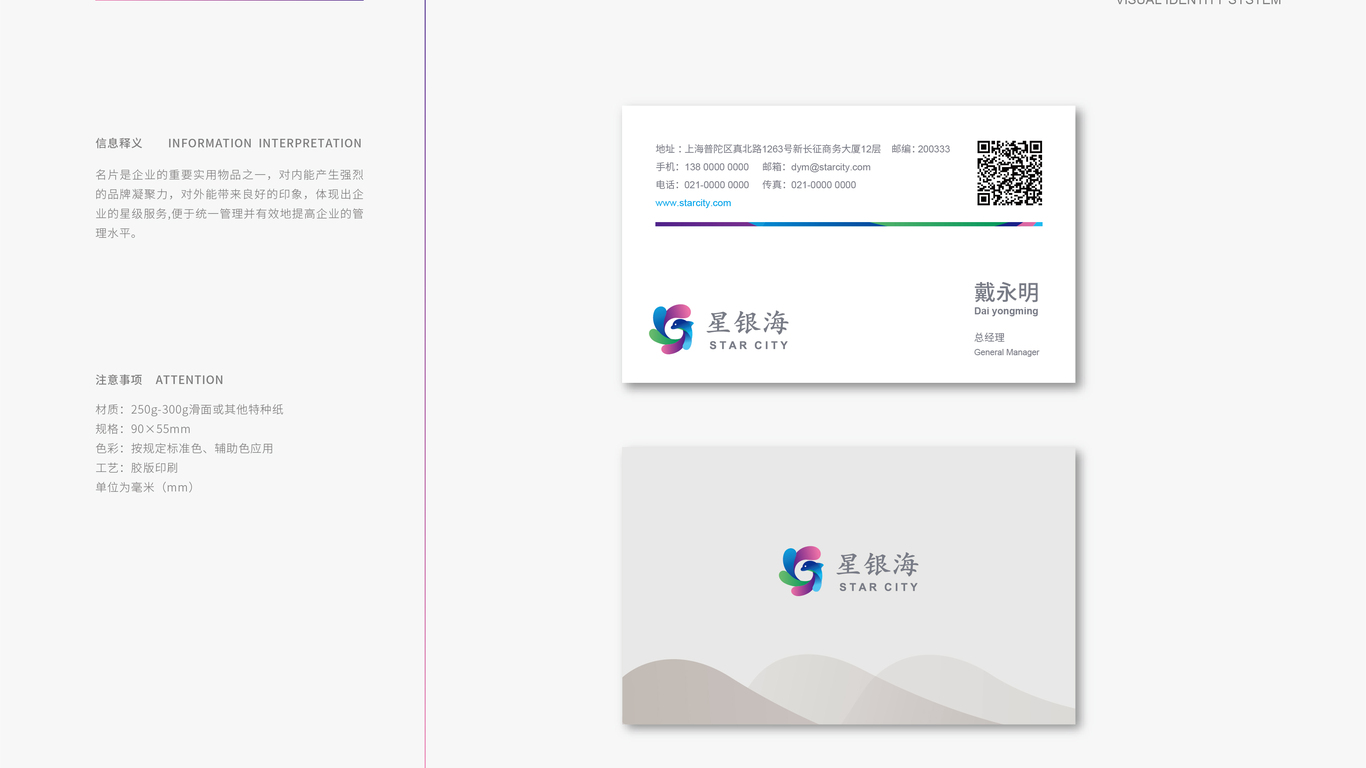Image resolution: width=1366 pixels, height=768 pixels.
Task: Select 星银海 on the gray card
Action: tap(878, 563)
